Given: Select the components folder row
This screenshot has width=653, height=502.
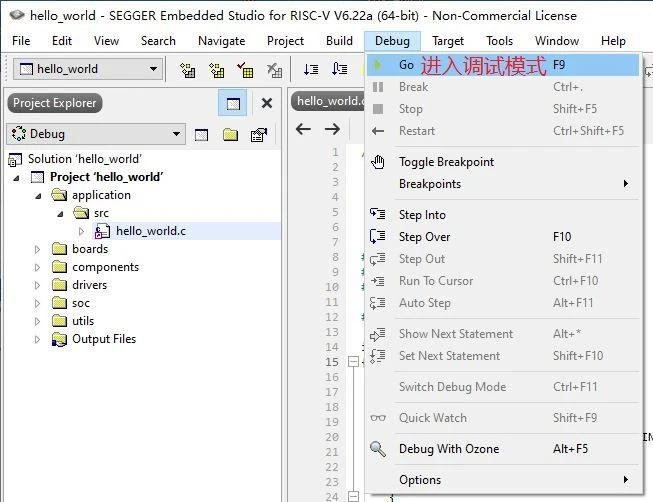Looking at the screenshot, I should pyautogui.click(x=105, y=267).
